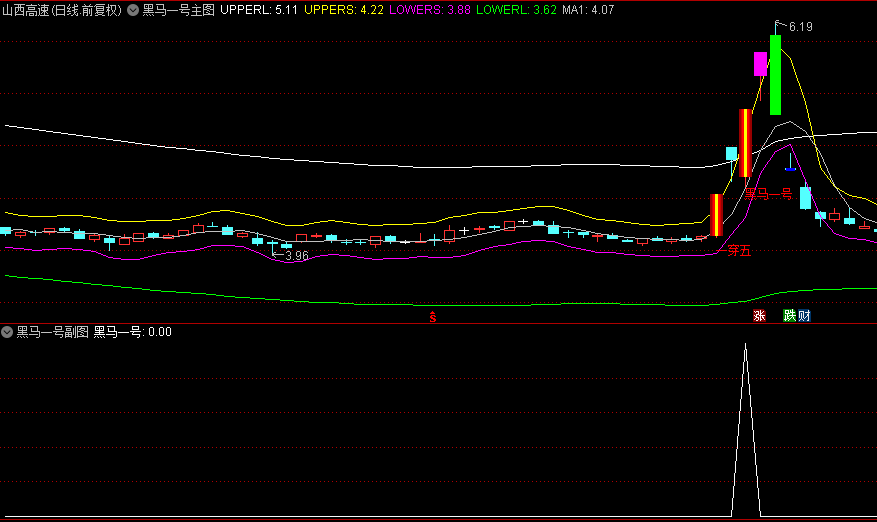Click the magenta LOWERS: 3.88 label
The width and height of the screenshot is (877, 522).
[430, 10]
